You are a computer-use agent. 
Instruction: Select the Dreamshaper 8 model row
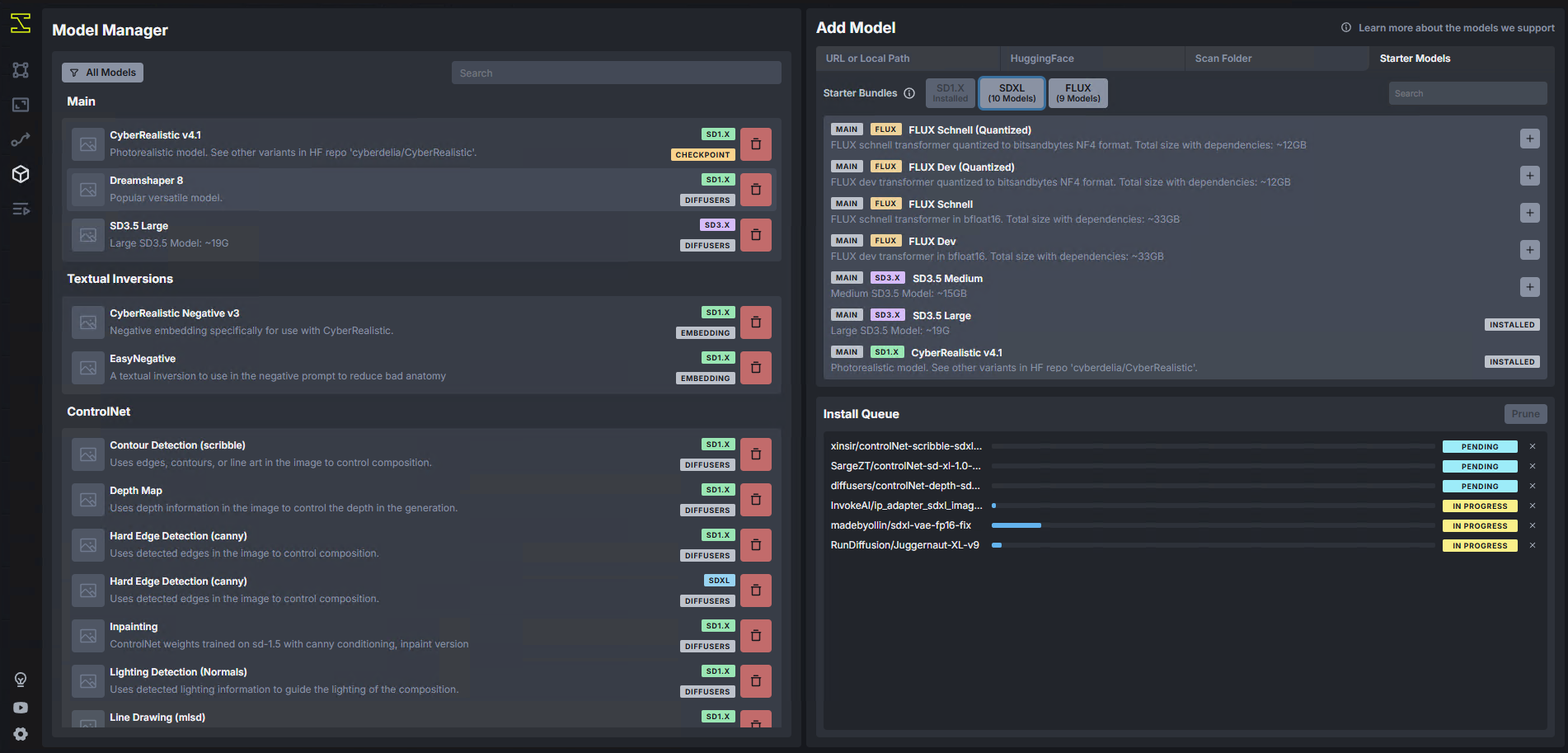[x=420, y=190]
